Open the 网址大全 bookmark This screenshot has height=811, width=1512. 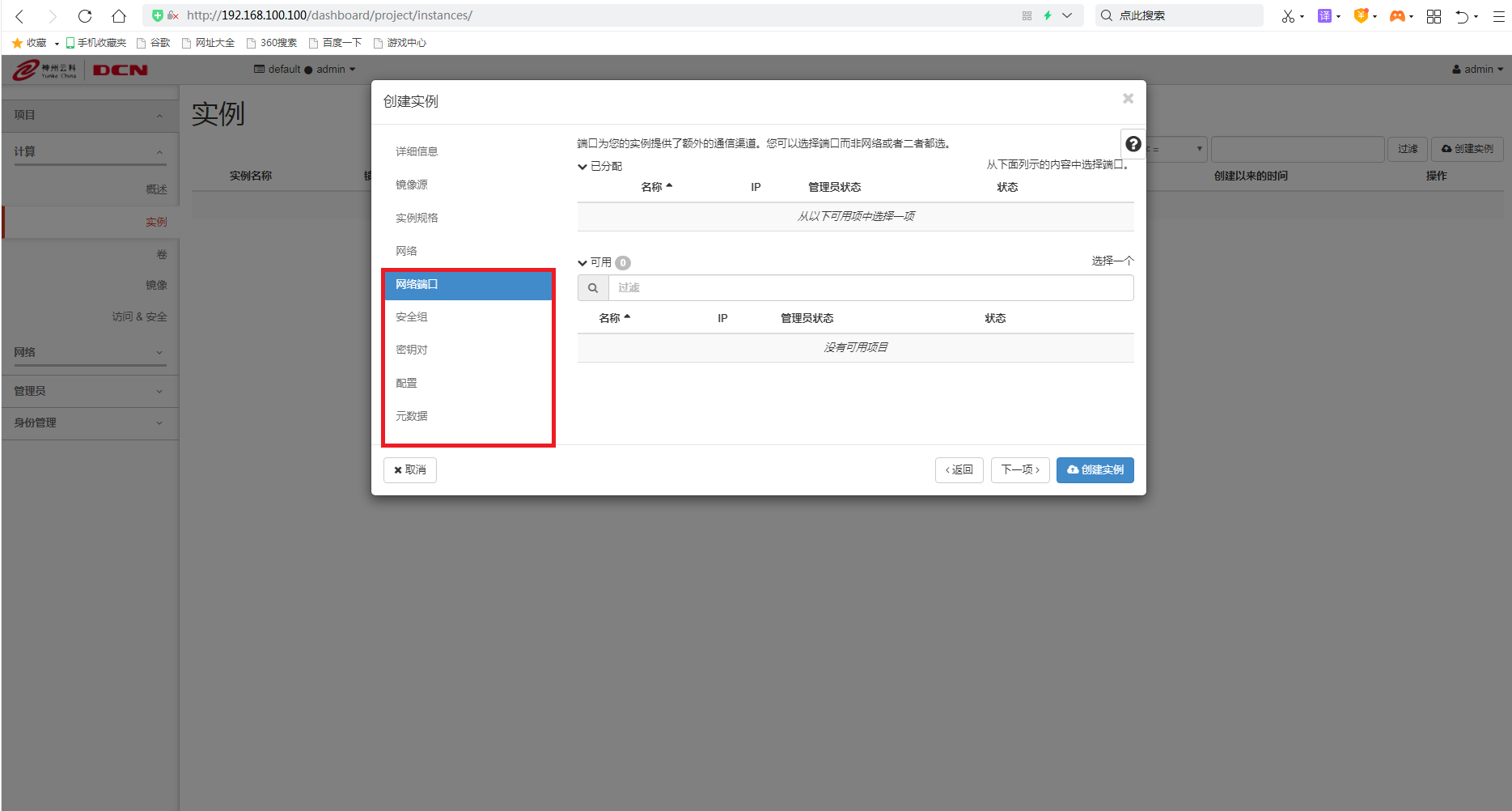208,43
